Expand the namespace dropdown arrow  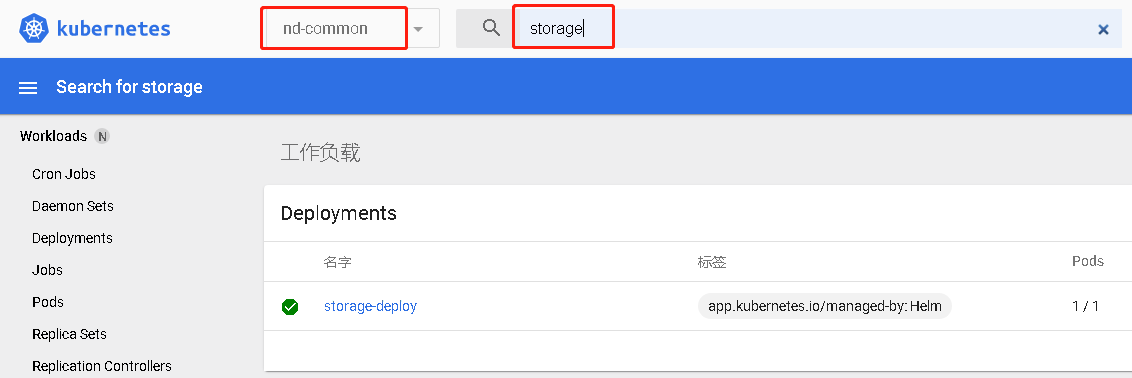point(418,30)
